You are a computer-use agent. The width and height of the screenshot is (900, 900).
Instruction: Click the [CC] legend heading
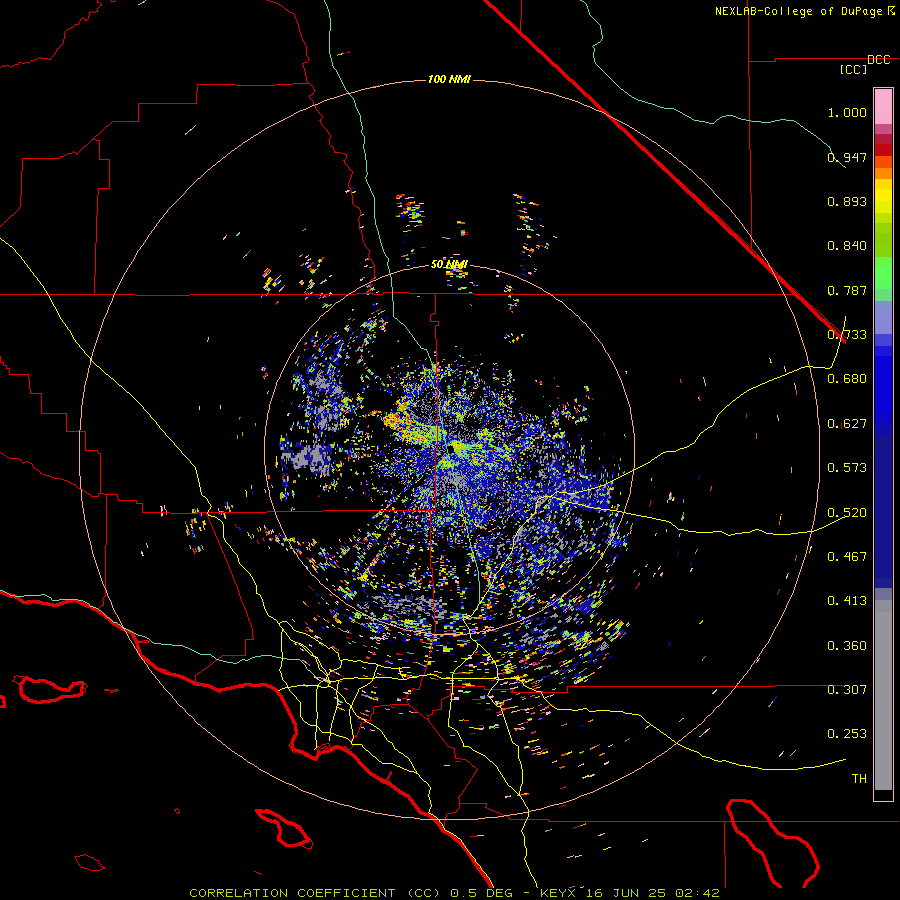click(854, 69)
